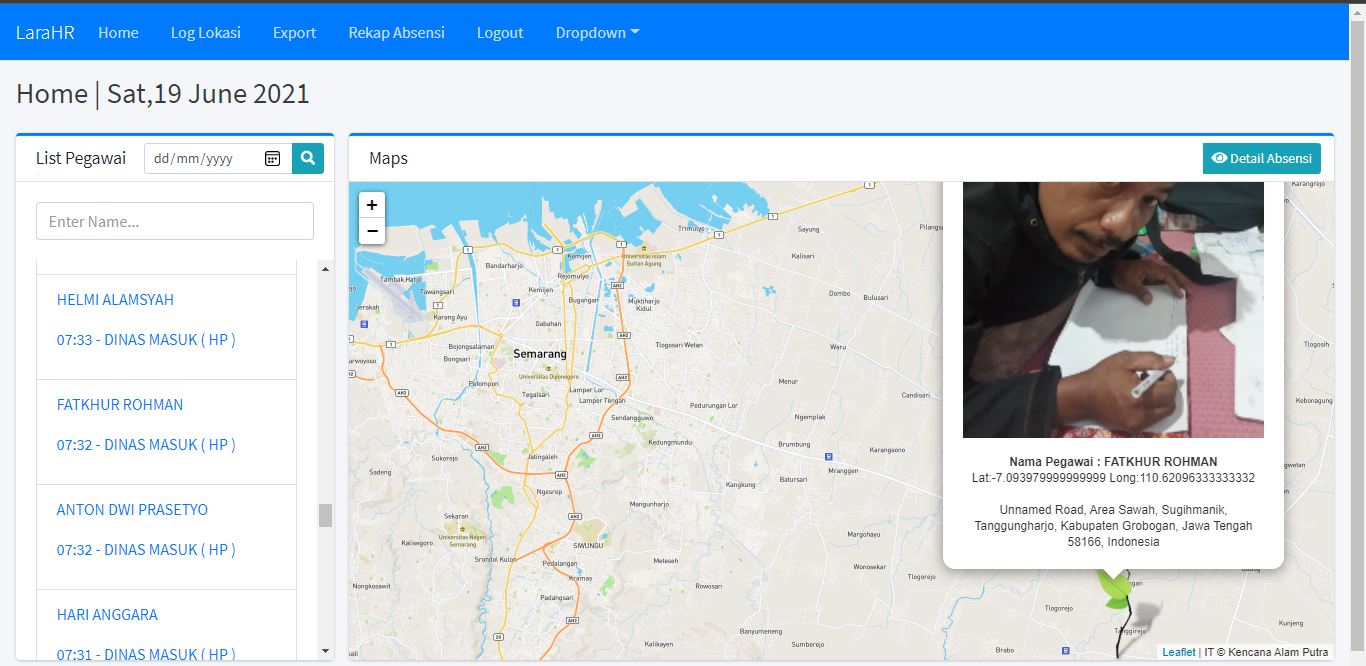Go to Rekap Absensi page
1366x666 pixels.
click(396, 32)
